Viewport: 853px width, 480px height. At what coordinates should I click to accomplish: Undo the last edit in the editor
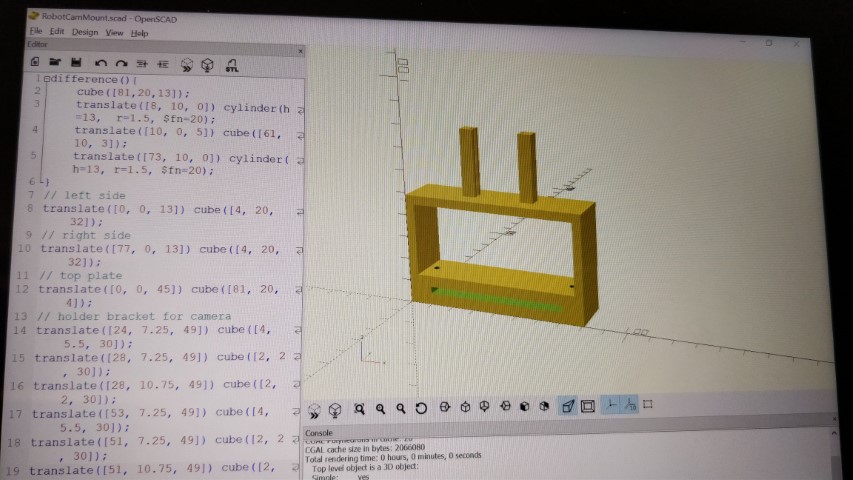[x=100, y=63]
